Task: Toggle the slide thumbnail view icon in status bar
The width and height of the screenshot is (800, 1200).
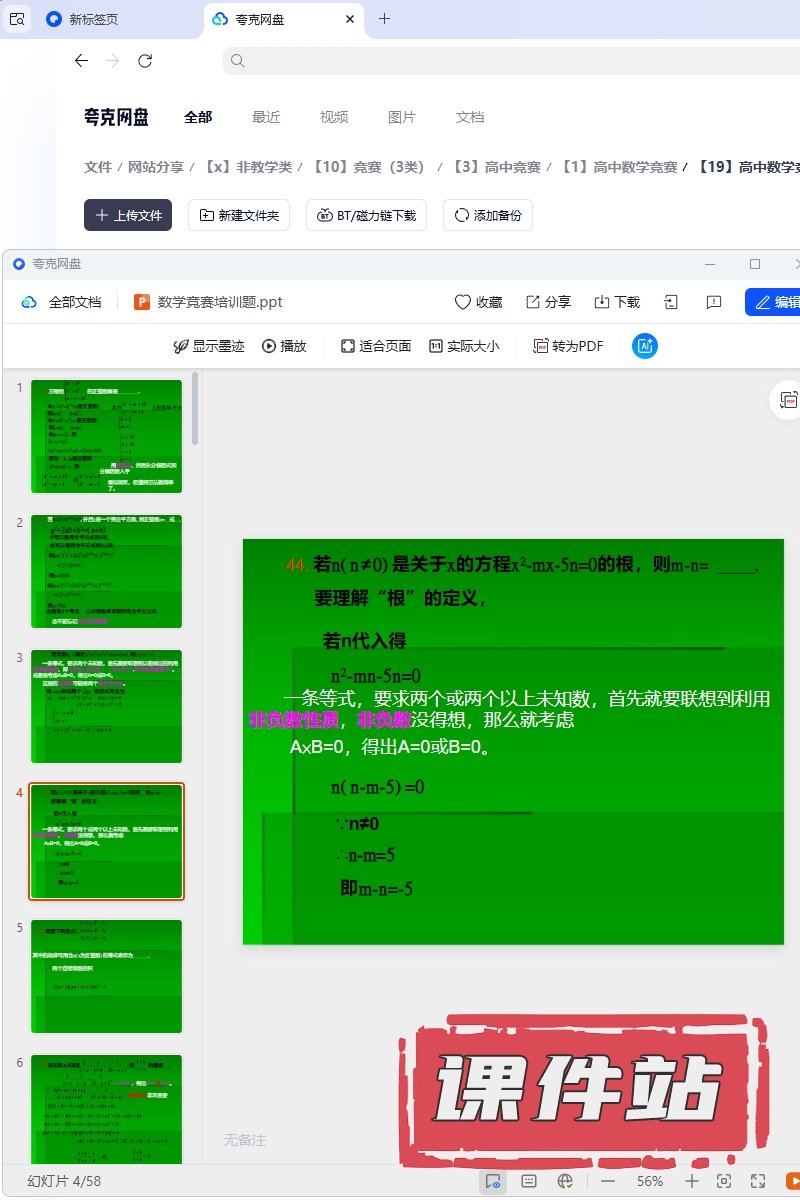Action: (492, 1181)
